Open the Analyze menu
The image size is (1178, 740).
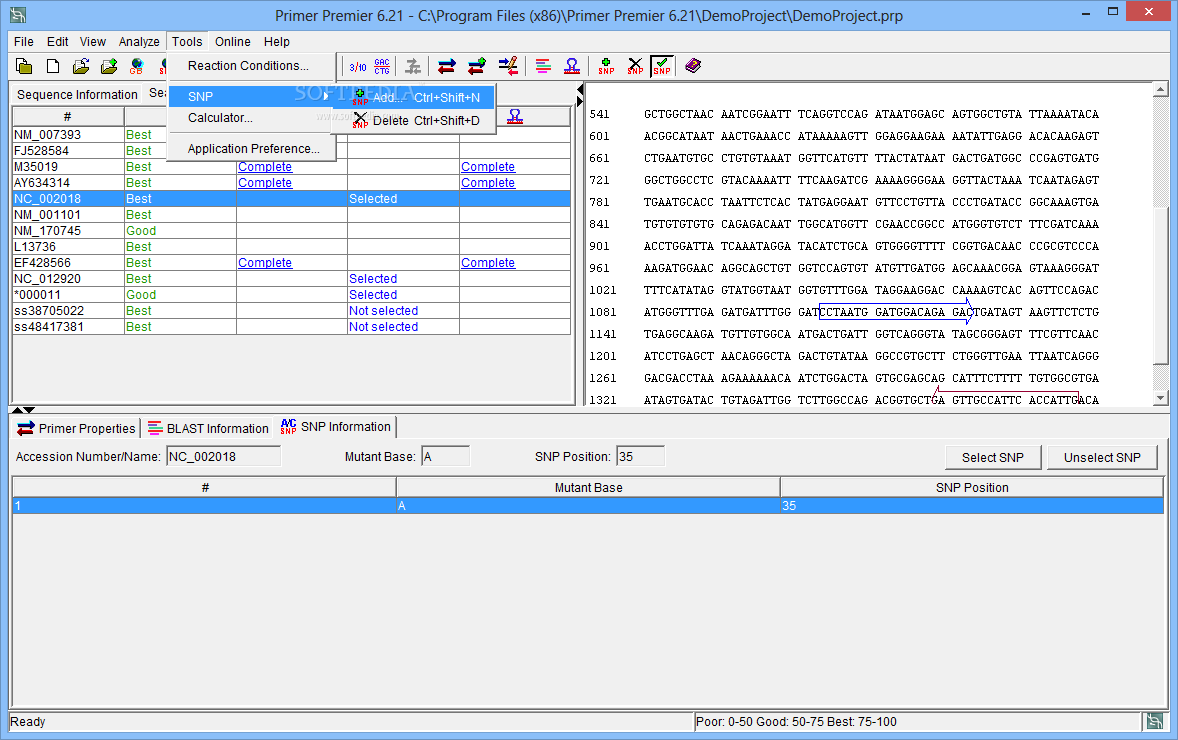[x=139, y=42]
